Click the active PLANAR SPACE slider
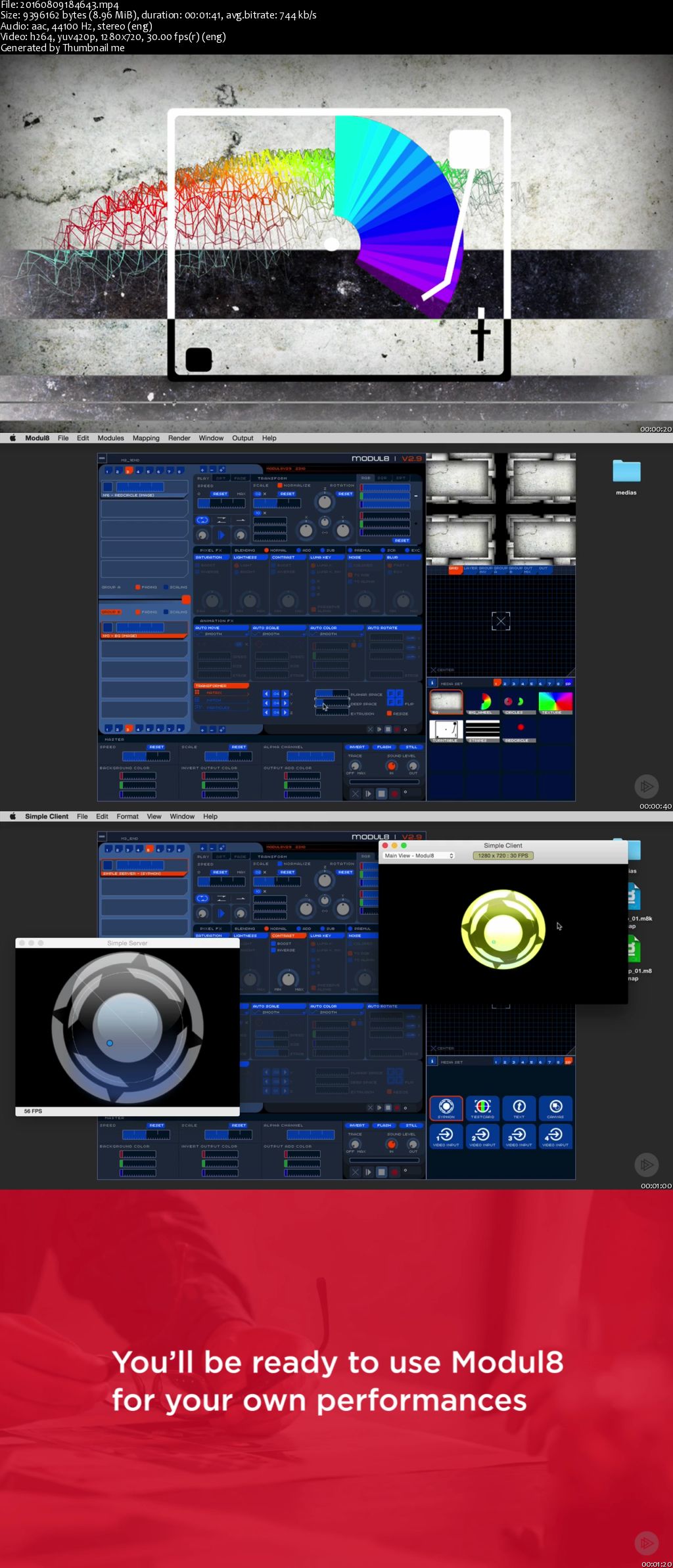 332,694
